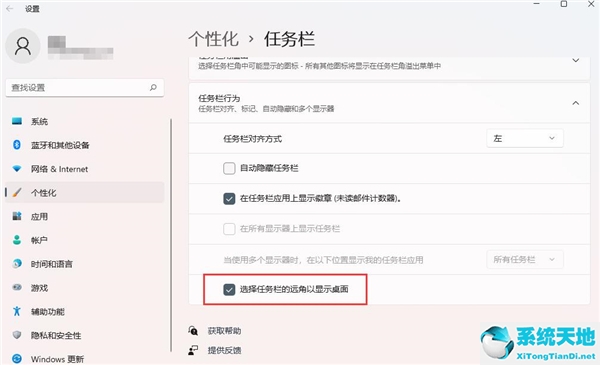This screenshot has height=365, width=600.
Task: Click the 提供反馈 feedback icon
Action: pos(193,350)
